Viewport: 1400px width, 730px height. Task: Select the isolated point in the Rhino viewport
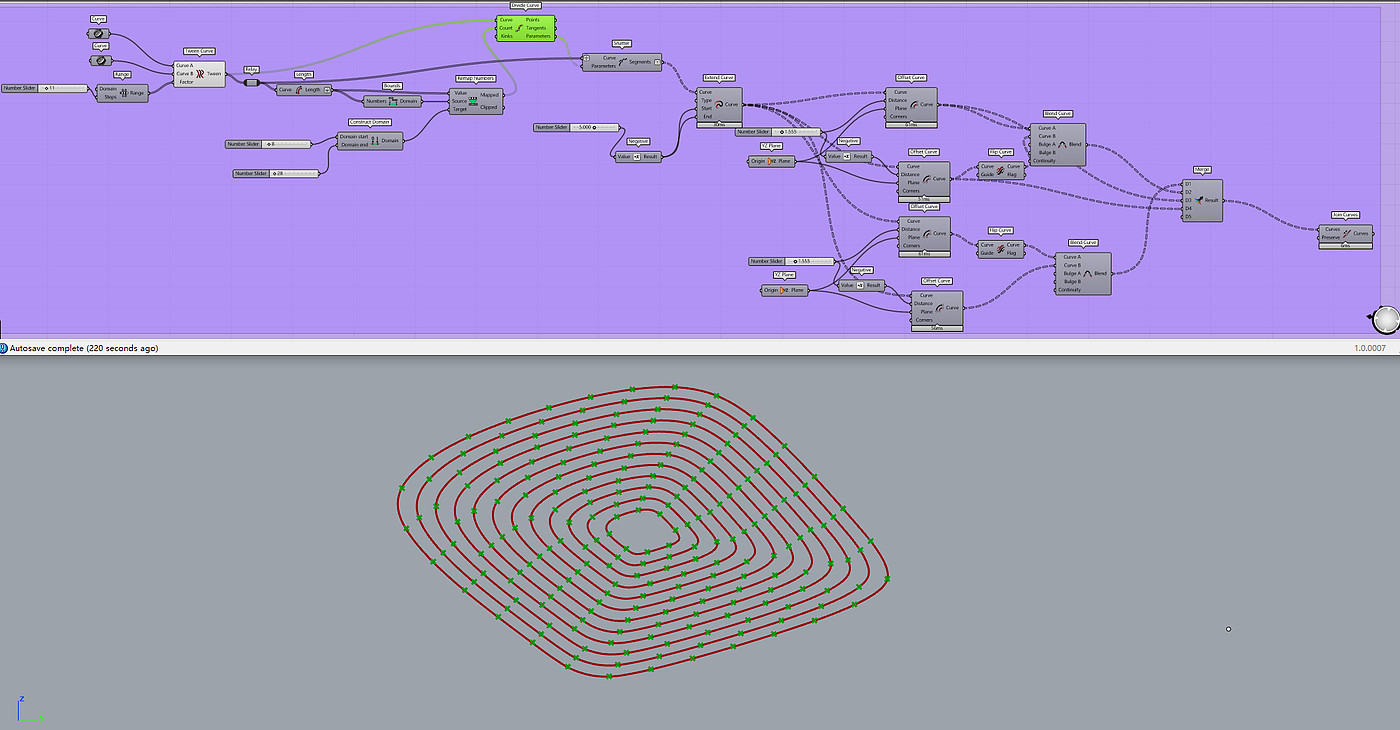(x=1228, y=629)
